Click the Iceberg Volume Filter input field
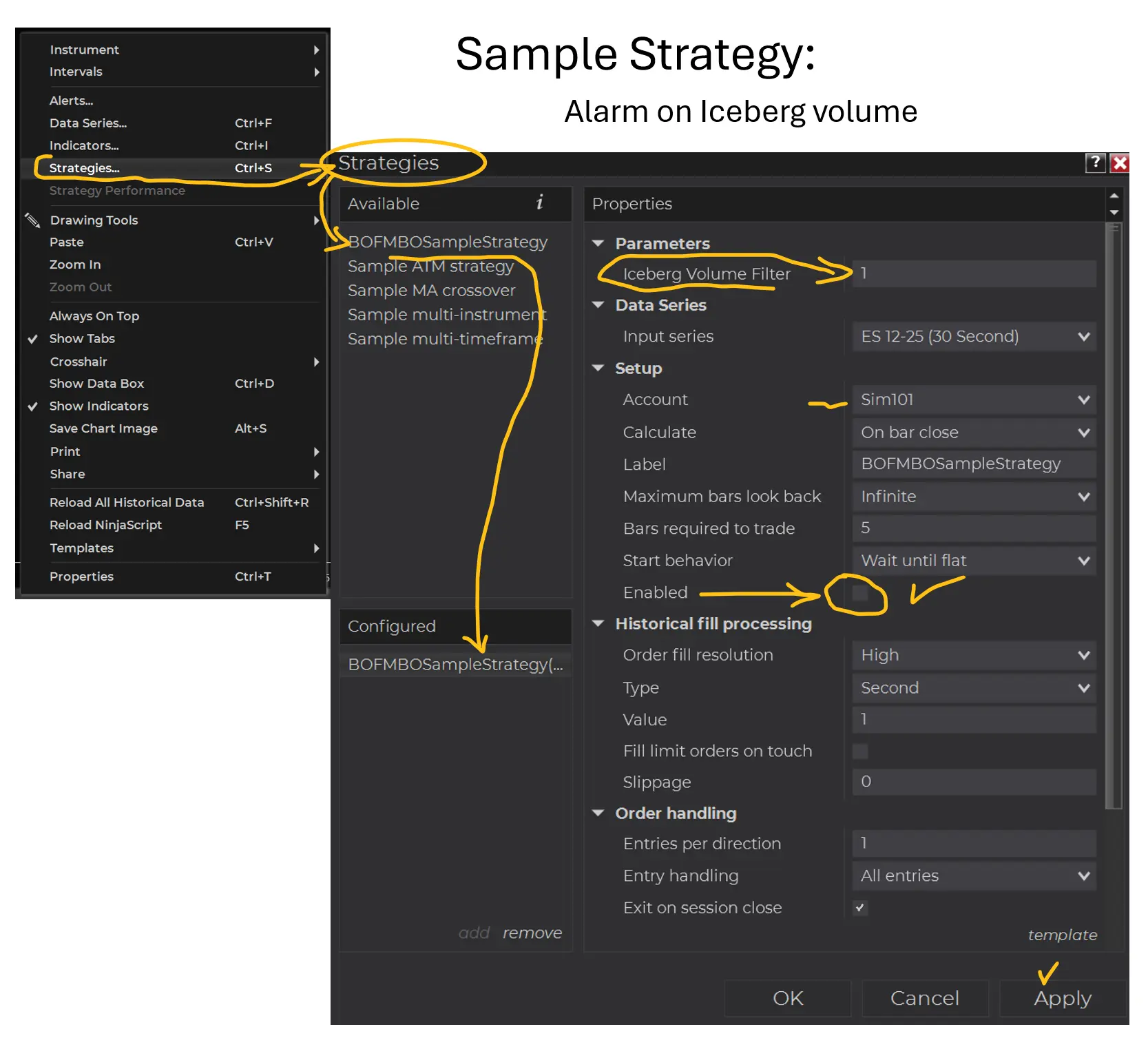 coord(973,273)
